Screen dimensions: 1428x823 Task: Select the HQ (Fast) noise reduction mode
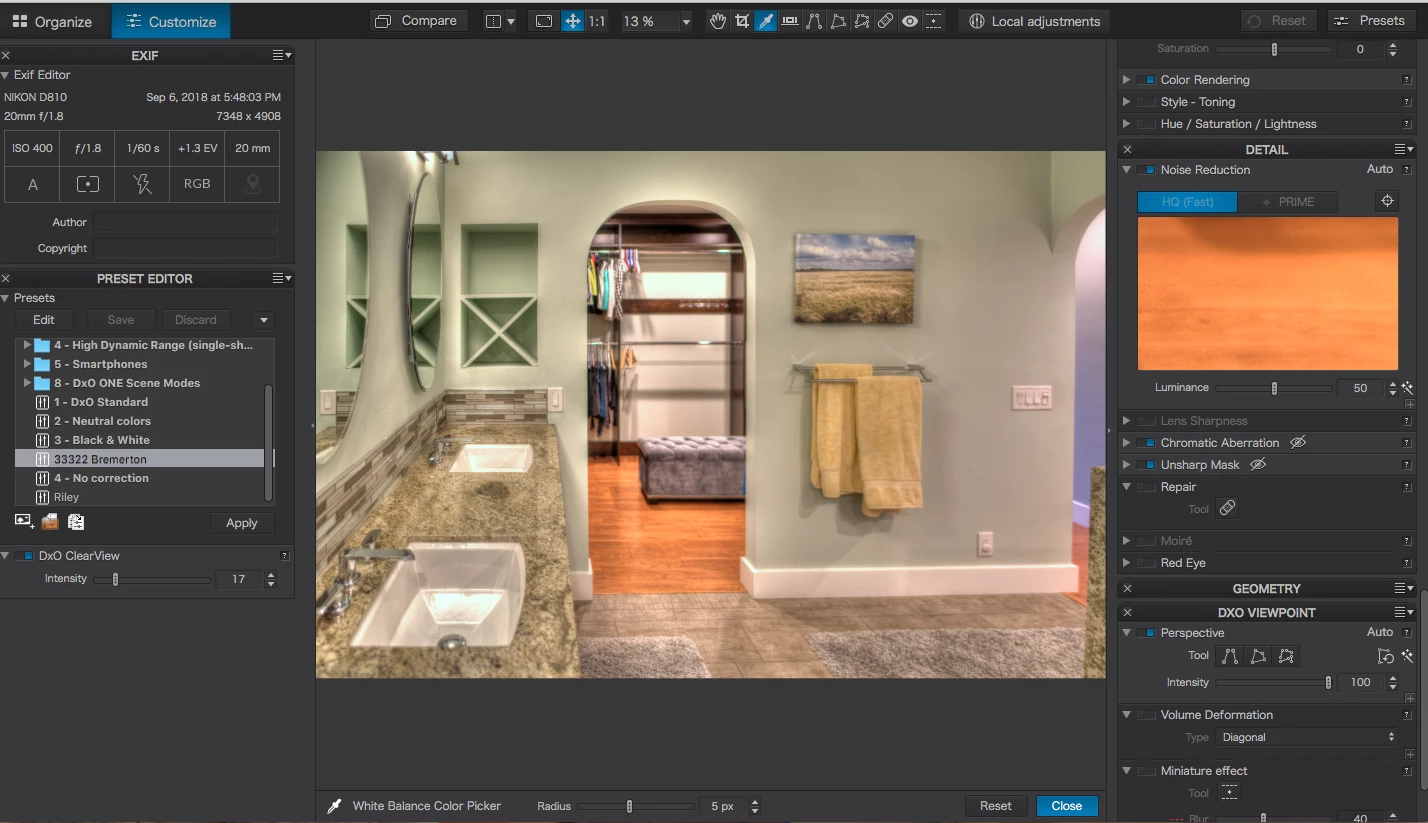click(1187, 202)
